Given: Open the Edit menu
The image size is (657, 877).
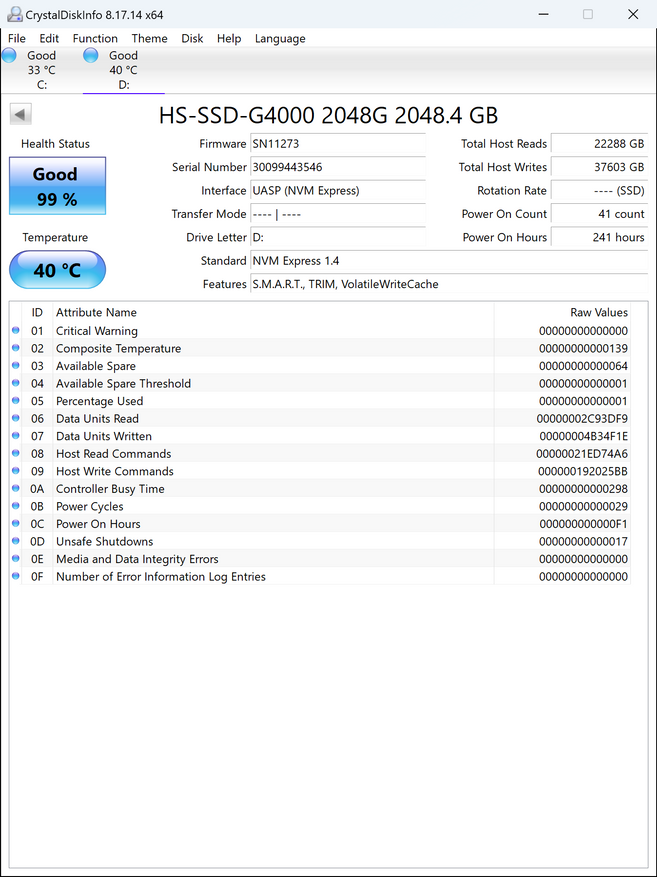Looking at the screenshot, I should 49,39.
